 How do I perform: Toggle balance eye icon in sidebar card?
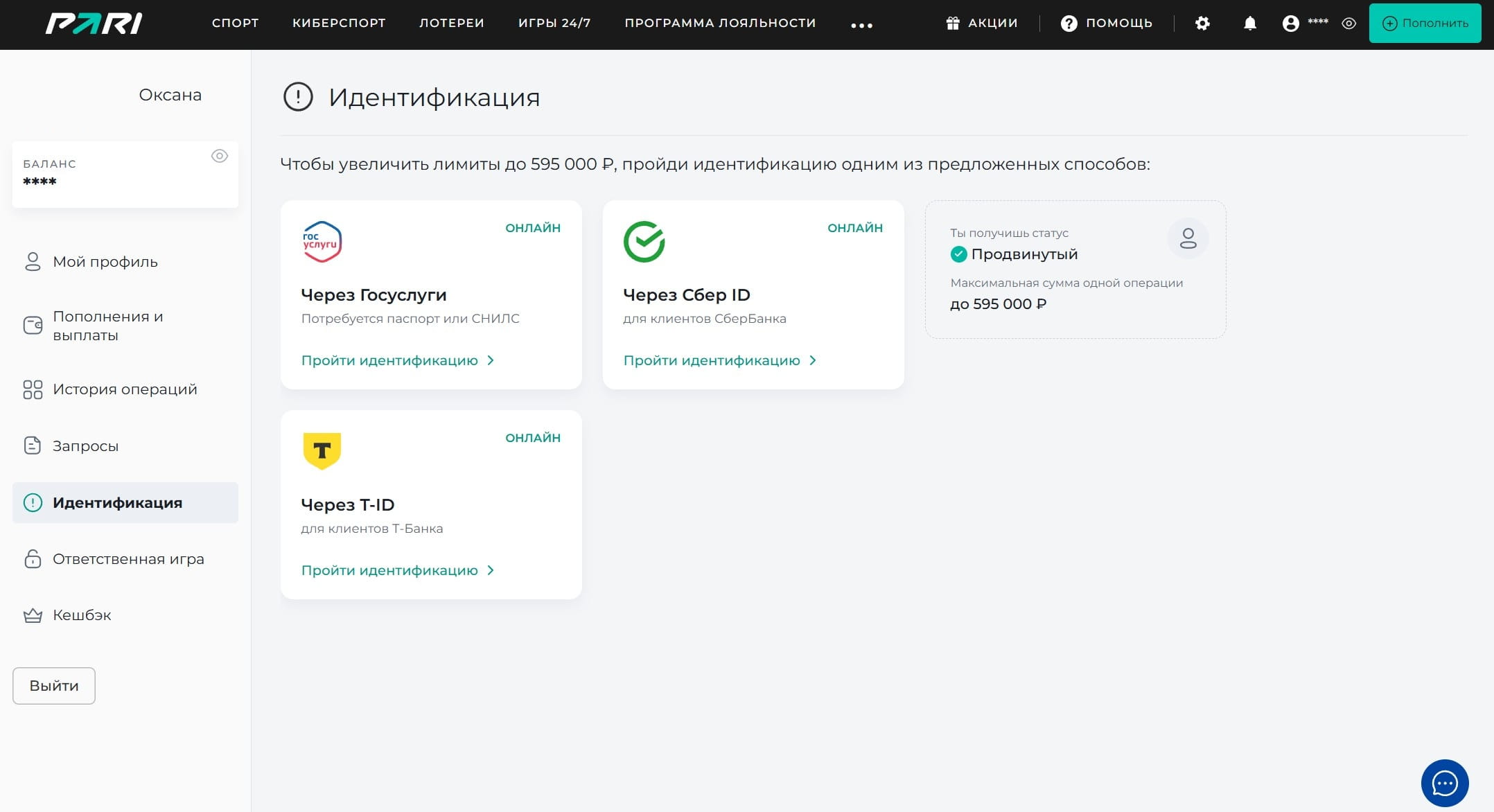tap(220, 156)
